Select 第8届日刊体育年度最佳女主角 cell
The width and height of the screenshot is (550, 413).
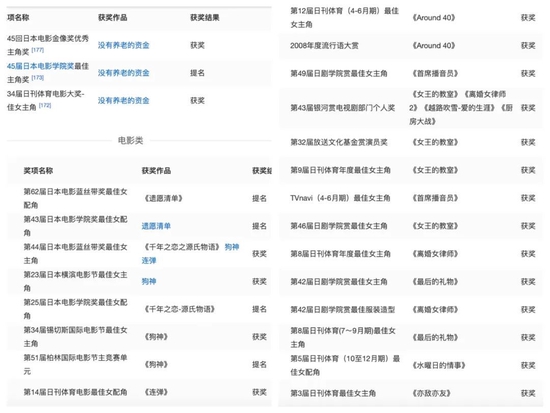[340, 254]
